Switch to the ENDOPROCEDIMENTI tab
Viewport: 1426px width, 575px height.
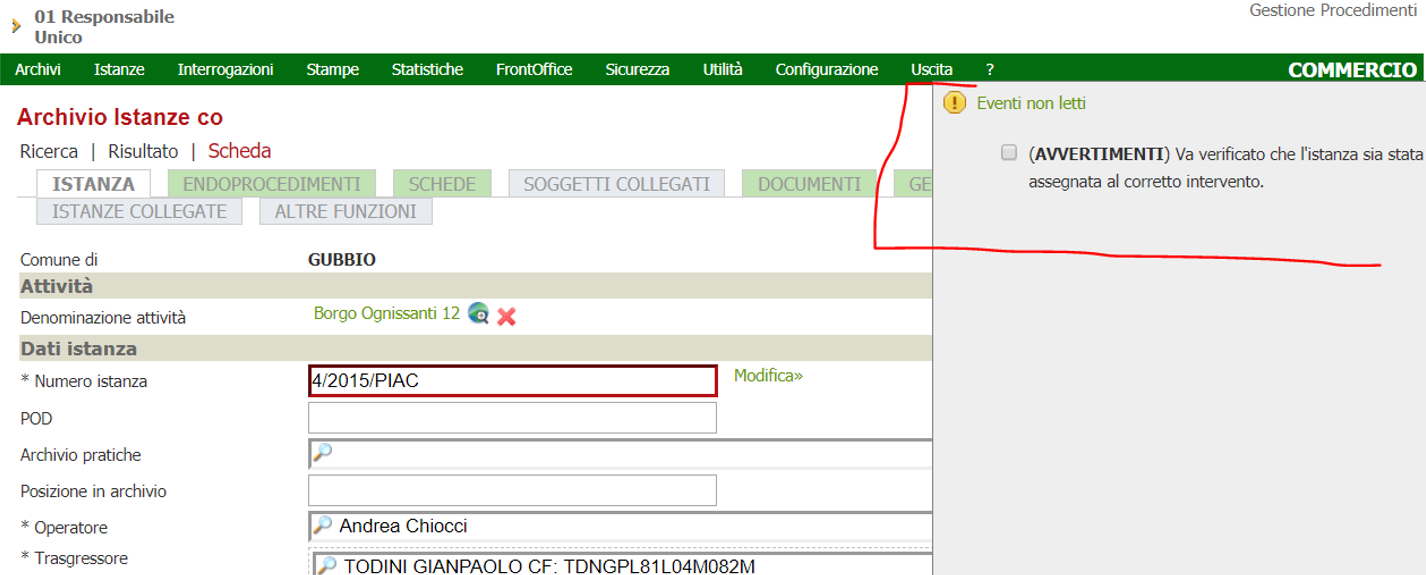(271, 184)
